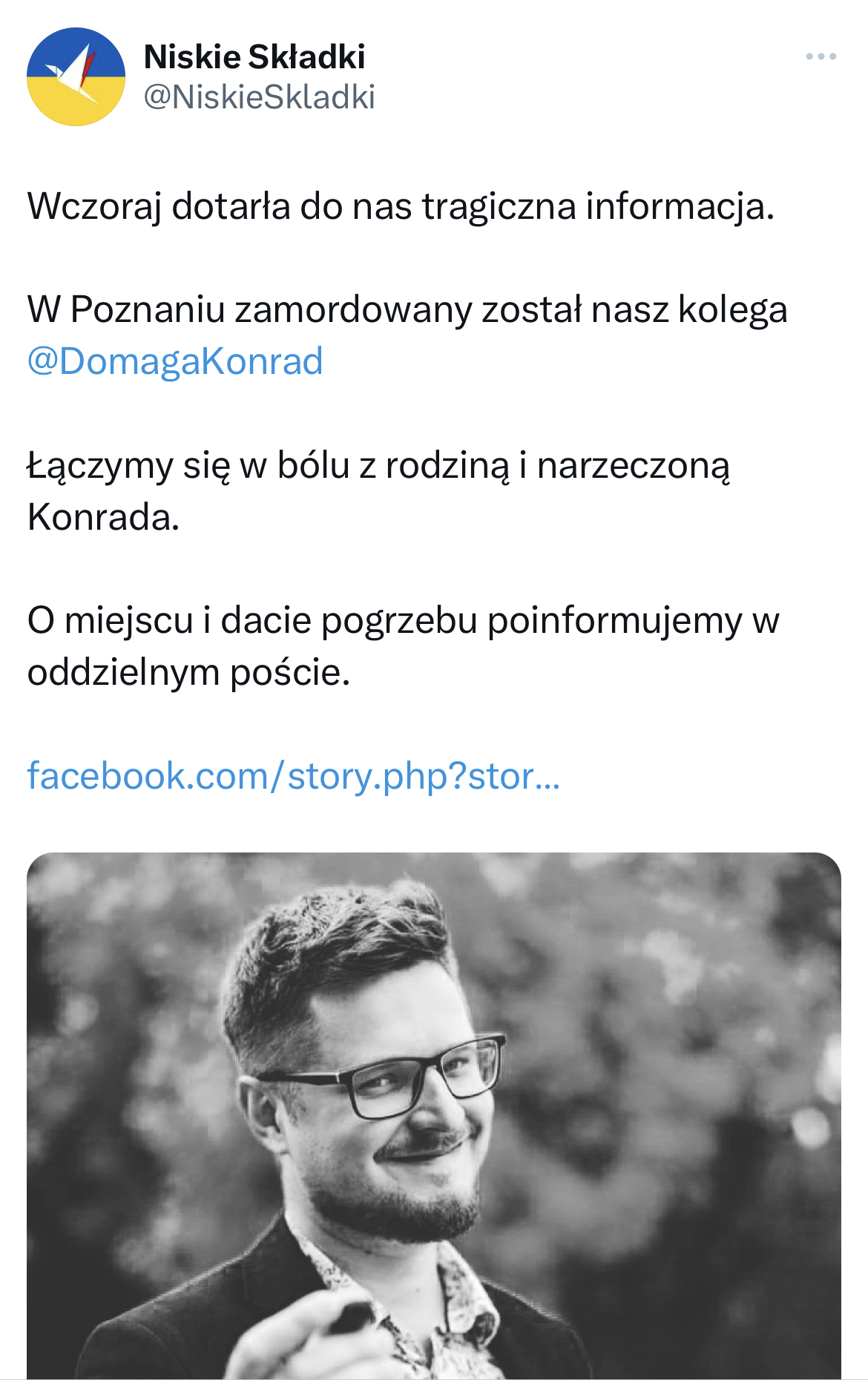Click the sentence 'W Poznaniu zamordowany został nasz kolega'
Viewport: 868px width, 1380px height.
[x=407, y=309]
